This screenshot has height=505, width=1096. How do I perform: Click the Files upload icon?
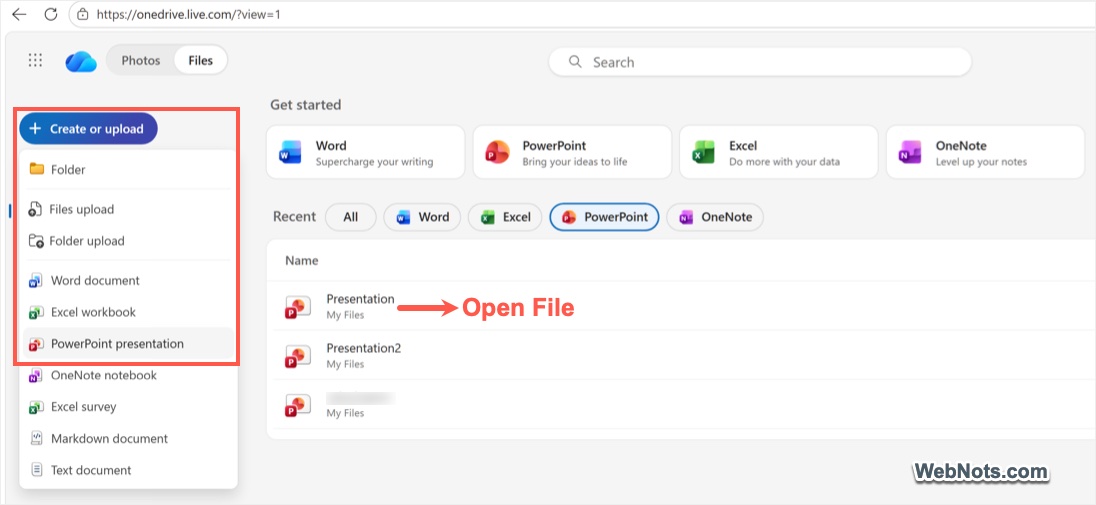36,209
